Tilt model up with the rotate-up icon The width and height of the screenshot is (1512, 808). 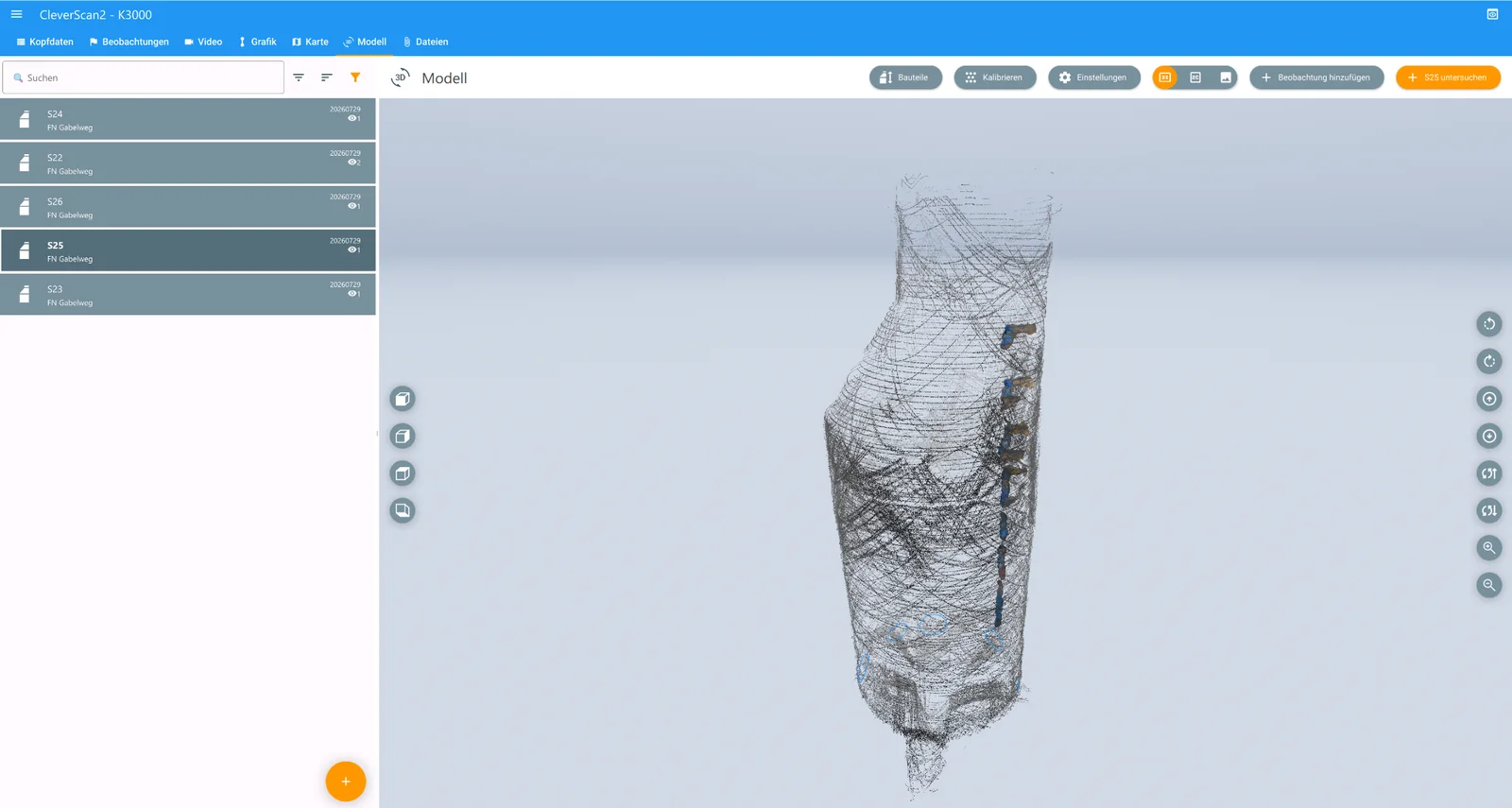[1489, 473]
